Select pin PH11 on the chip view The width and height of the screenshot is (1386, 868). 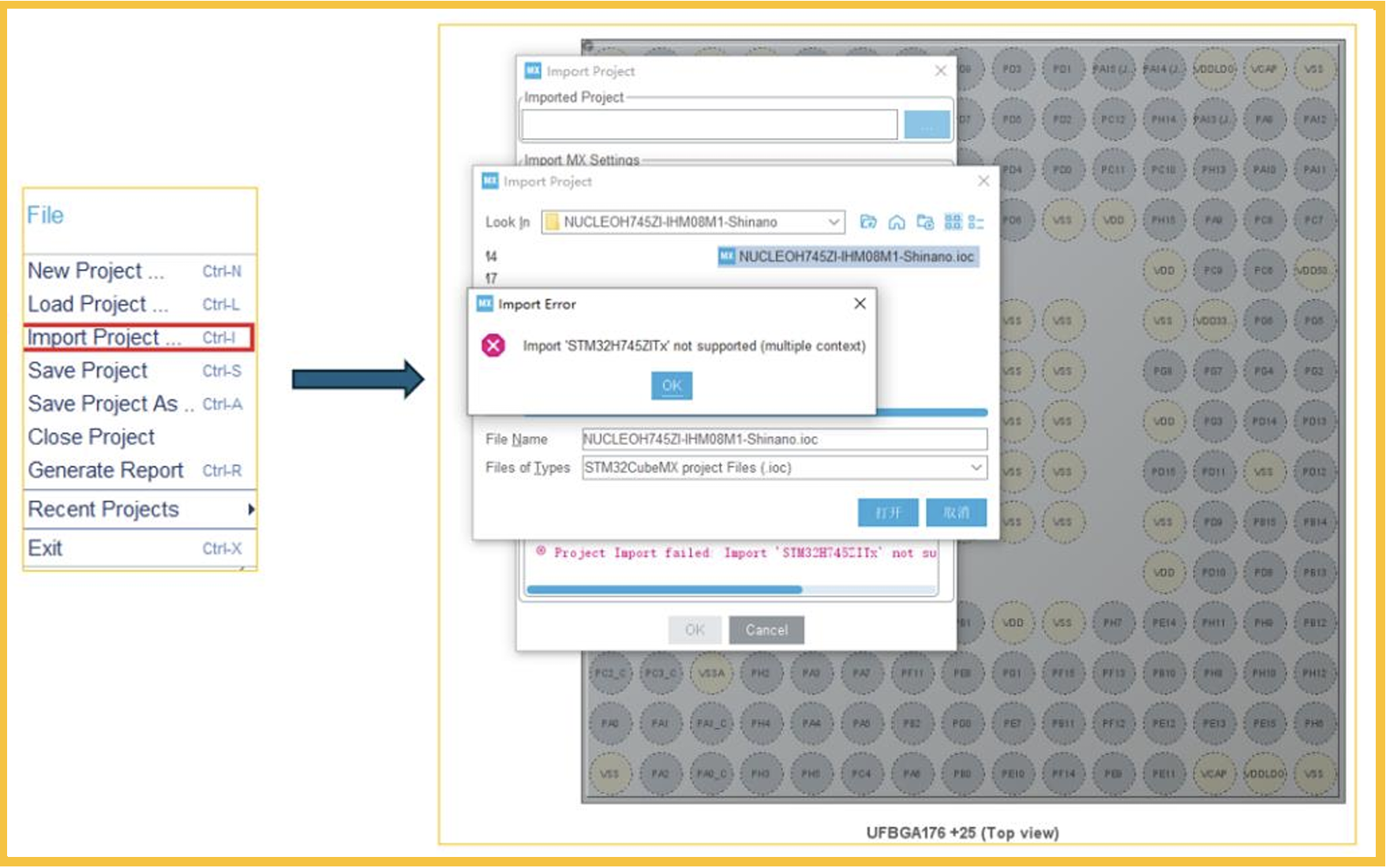(x=1214, y=623)
